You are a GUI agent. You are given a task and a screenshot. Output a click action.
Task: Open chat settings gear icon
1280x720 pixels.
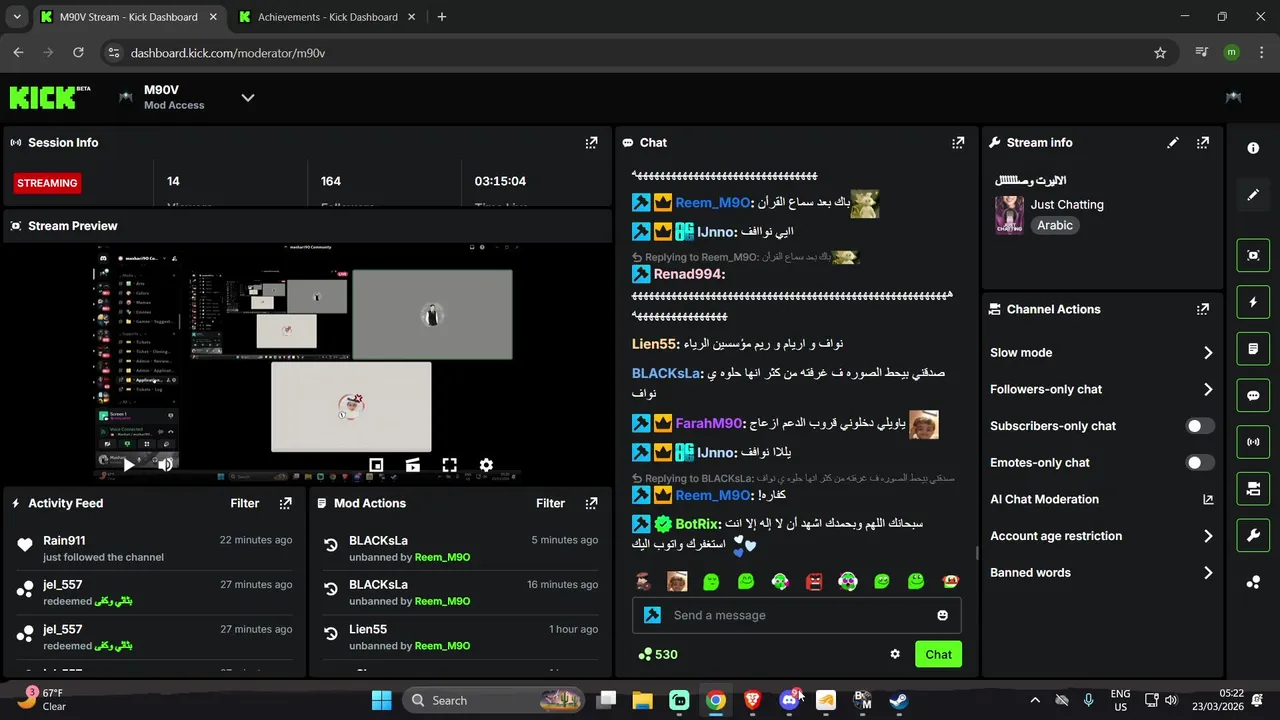[895, 654]
